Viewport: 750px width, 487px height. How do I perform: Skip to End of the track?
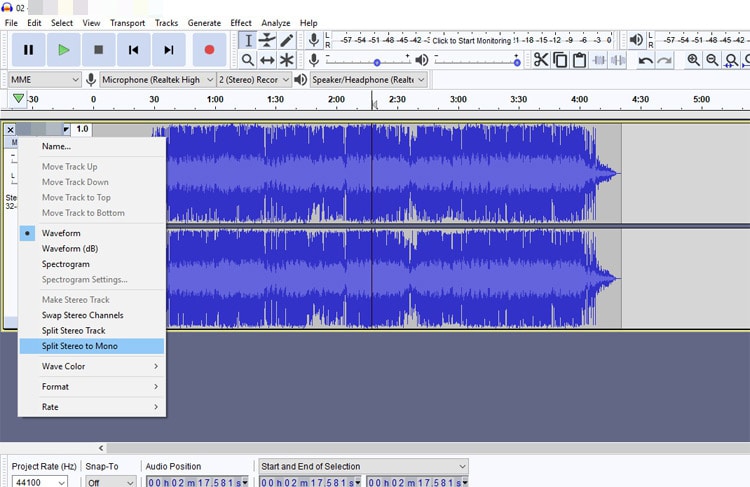coord(168,50)
